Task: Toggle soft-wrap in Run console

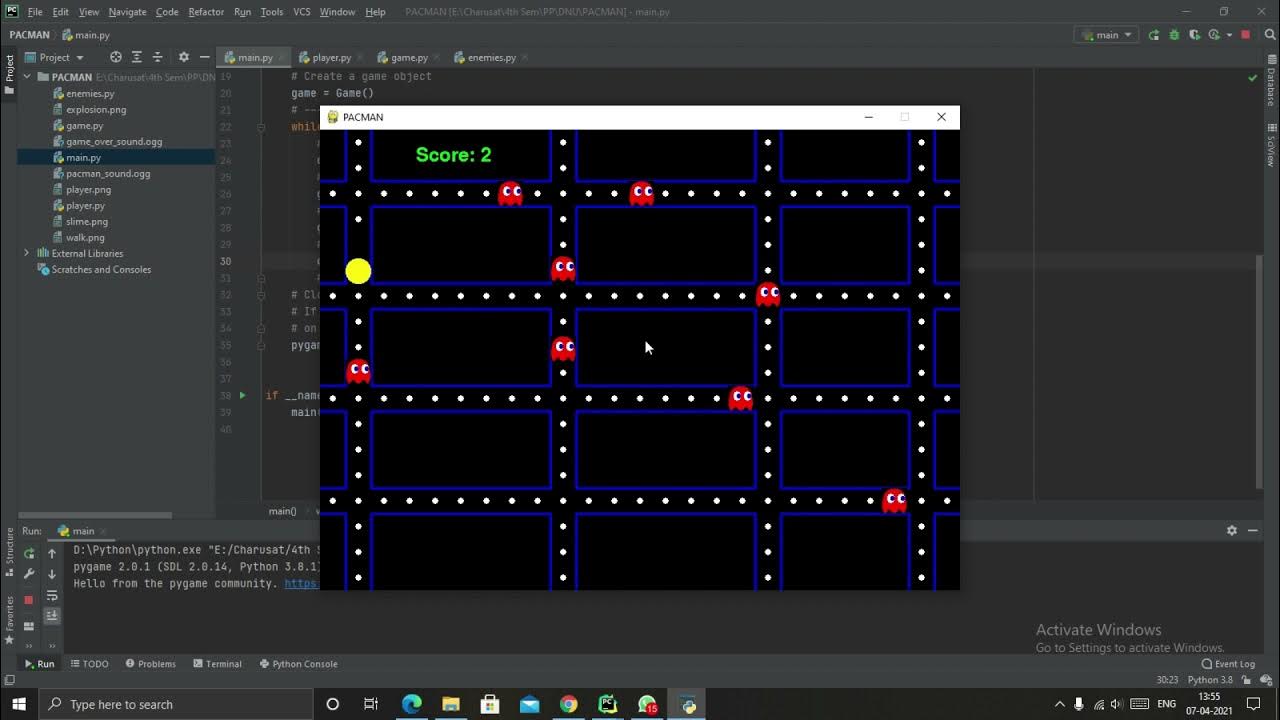Action: 52,596
